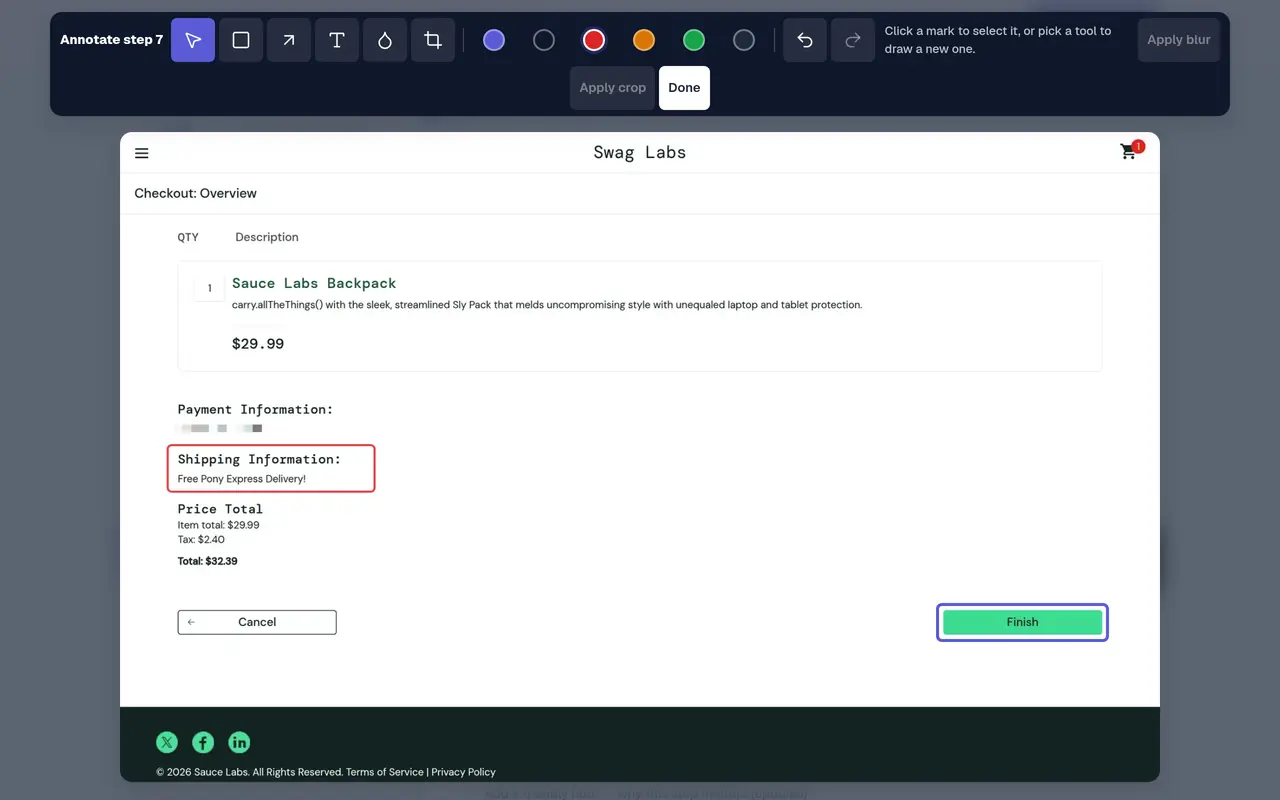
Task: Open the Facebook social icon
Action: [x=203, y=742]
